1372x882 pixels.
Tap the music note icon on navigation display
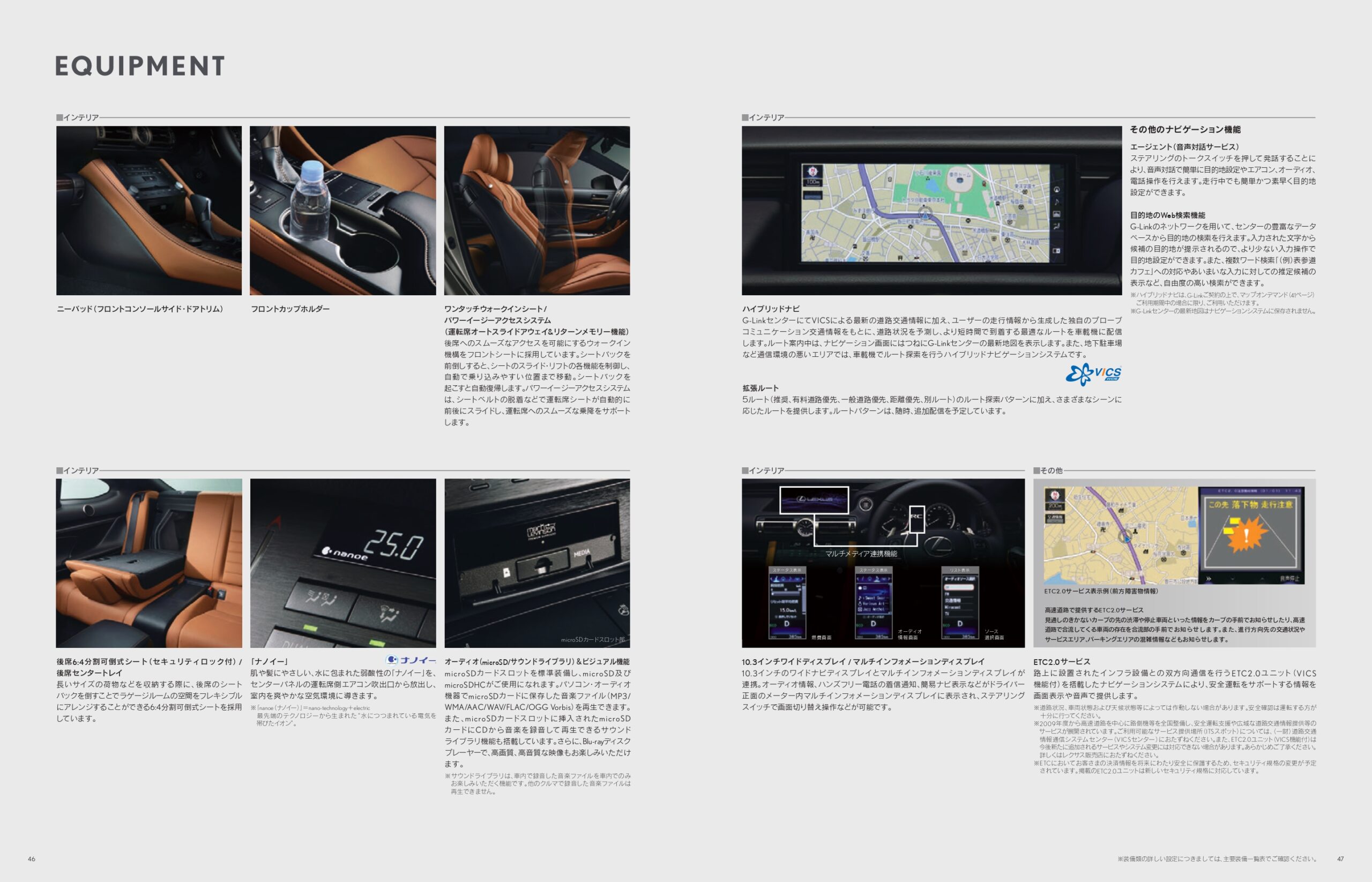pos(1056,201)
